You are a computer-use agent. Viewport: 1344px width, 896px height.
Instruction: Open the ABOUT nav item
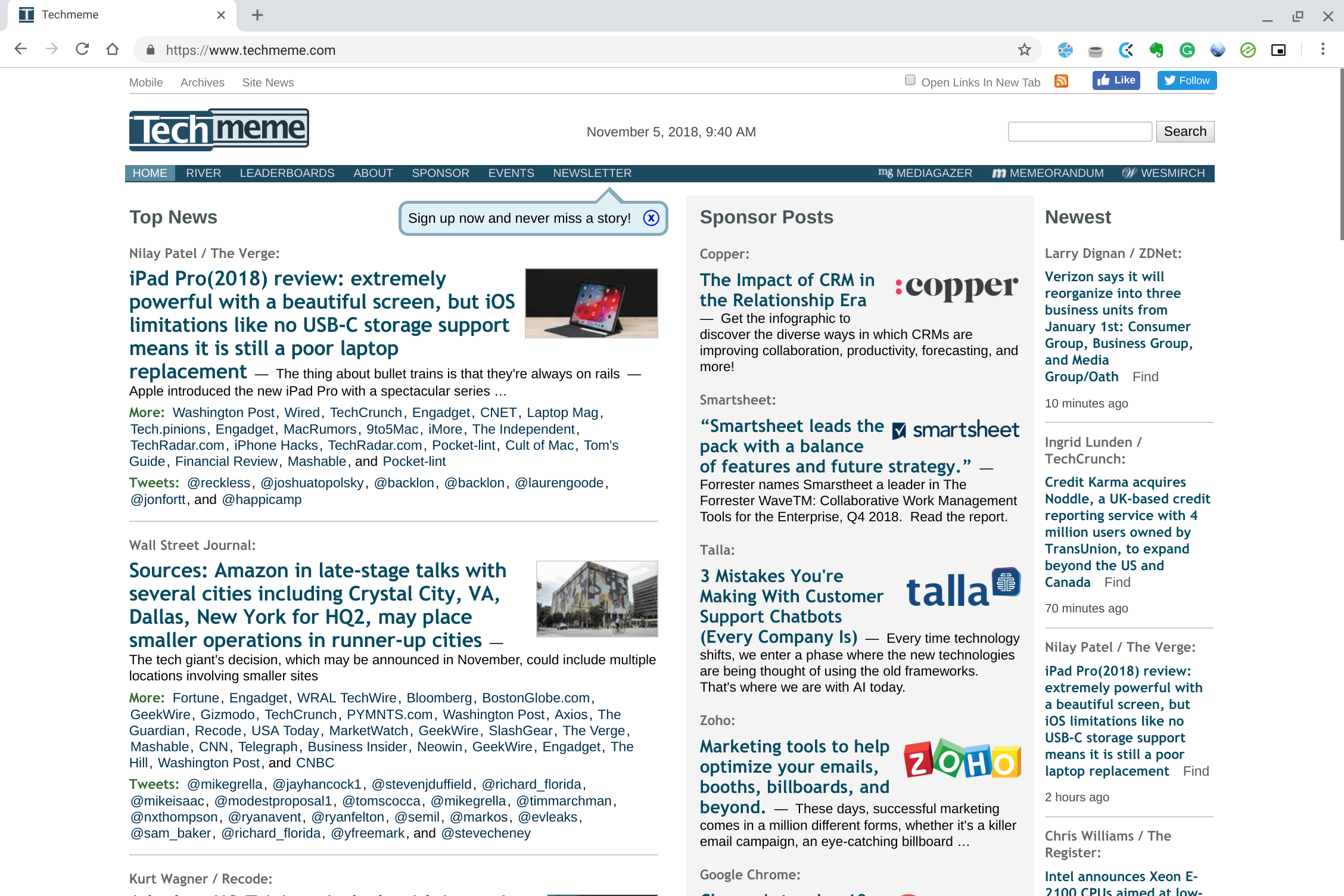[x=373, y=173]
